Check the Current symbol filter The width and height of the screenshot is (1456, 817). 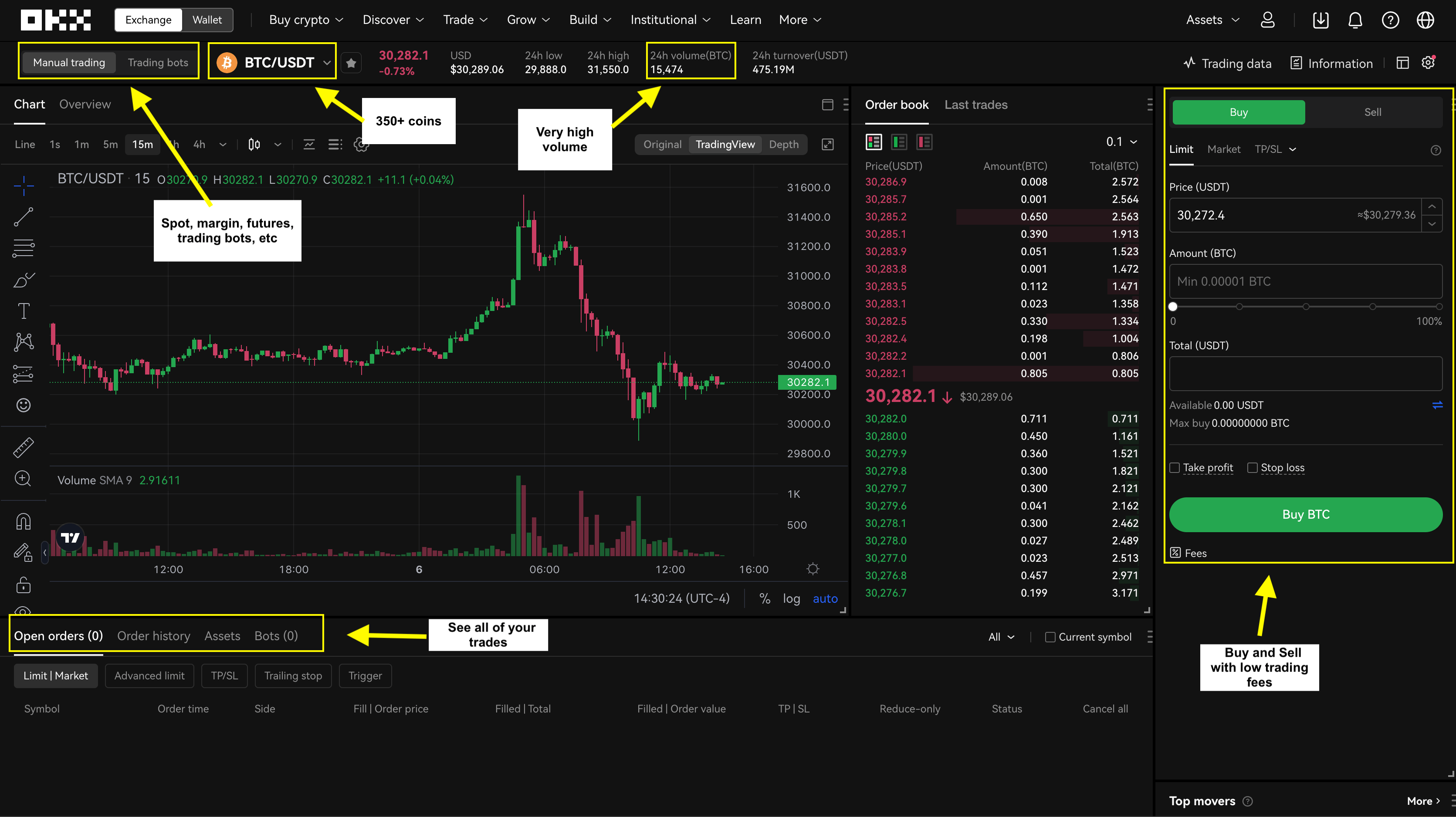click(1050, 637)
